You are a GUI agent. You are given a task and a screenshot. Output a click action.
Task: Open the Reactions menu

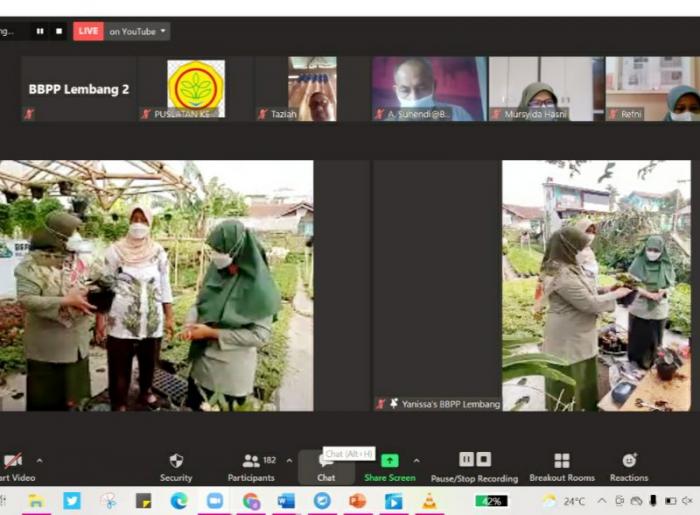coord(628,465)
